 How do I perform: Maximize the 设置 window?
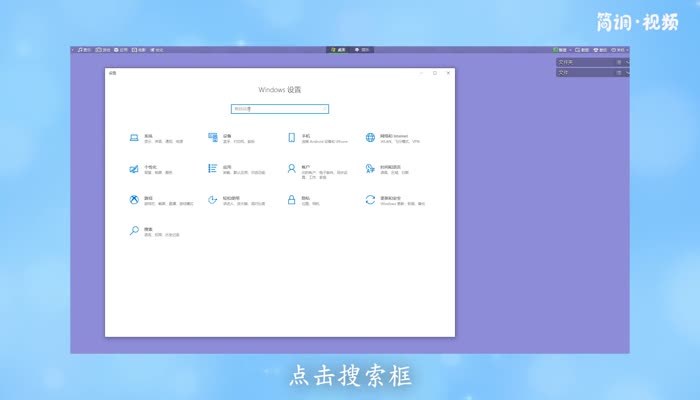click(435, 72)
